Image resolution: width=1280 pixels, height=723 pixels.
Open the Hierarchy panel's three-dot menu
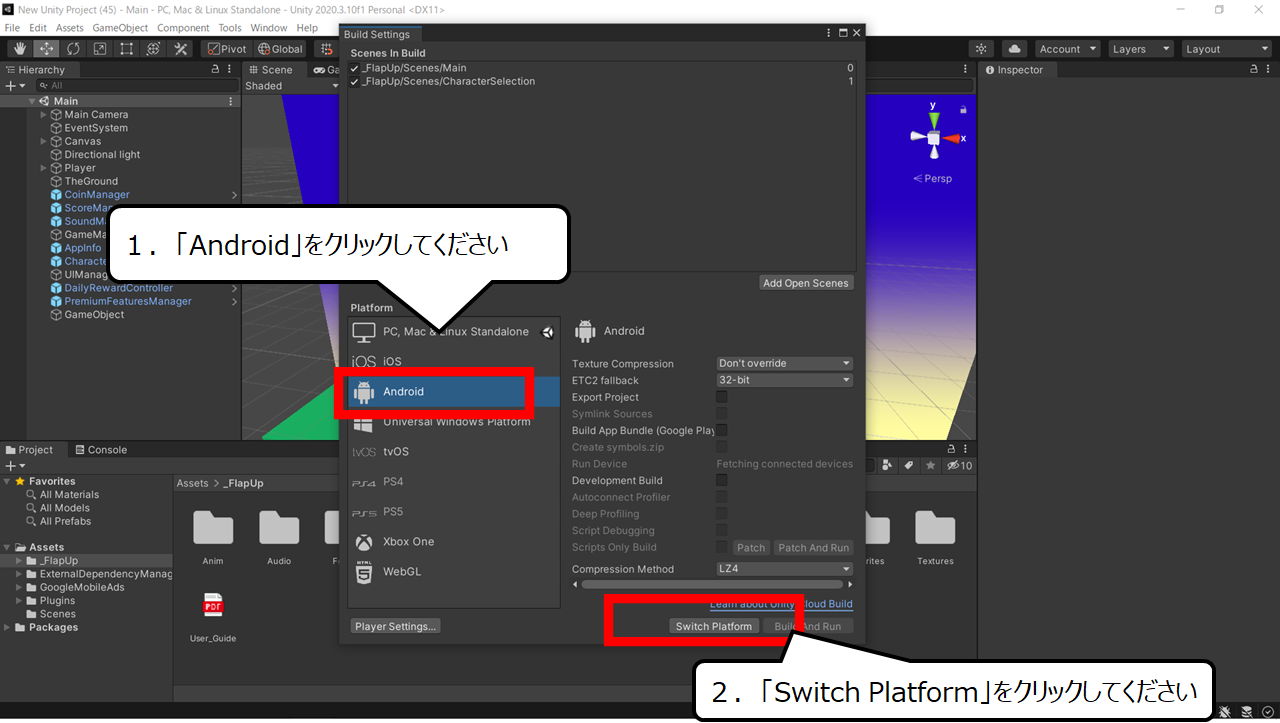[x=231, y=70]
